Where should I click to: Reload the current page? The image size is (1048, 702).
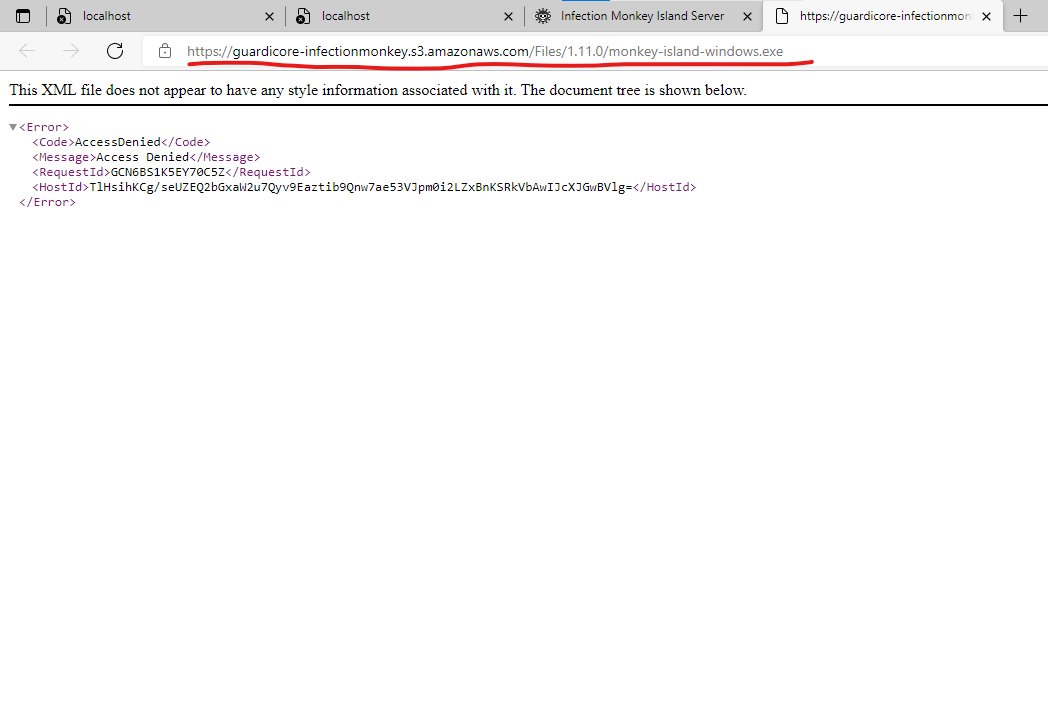coord(115,51)
